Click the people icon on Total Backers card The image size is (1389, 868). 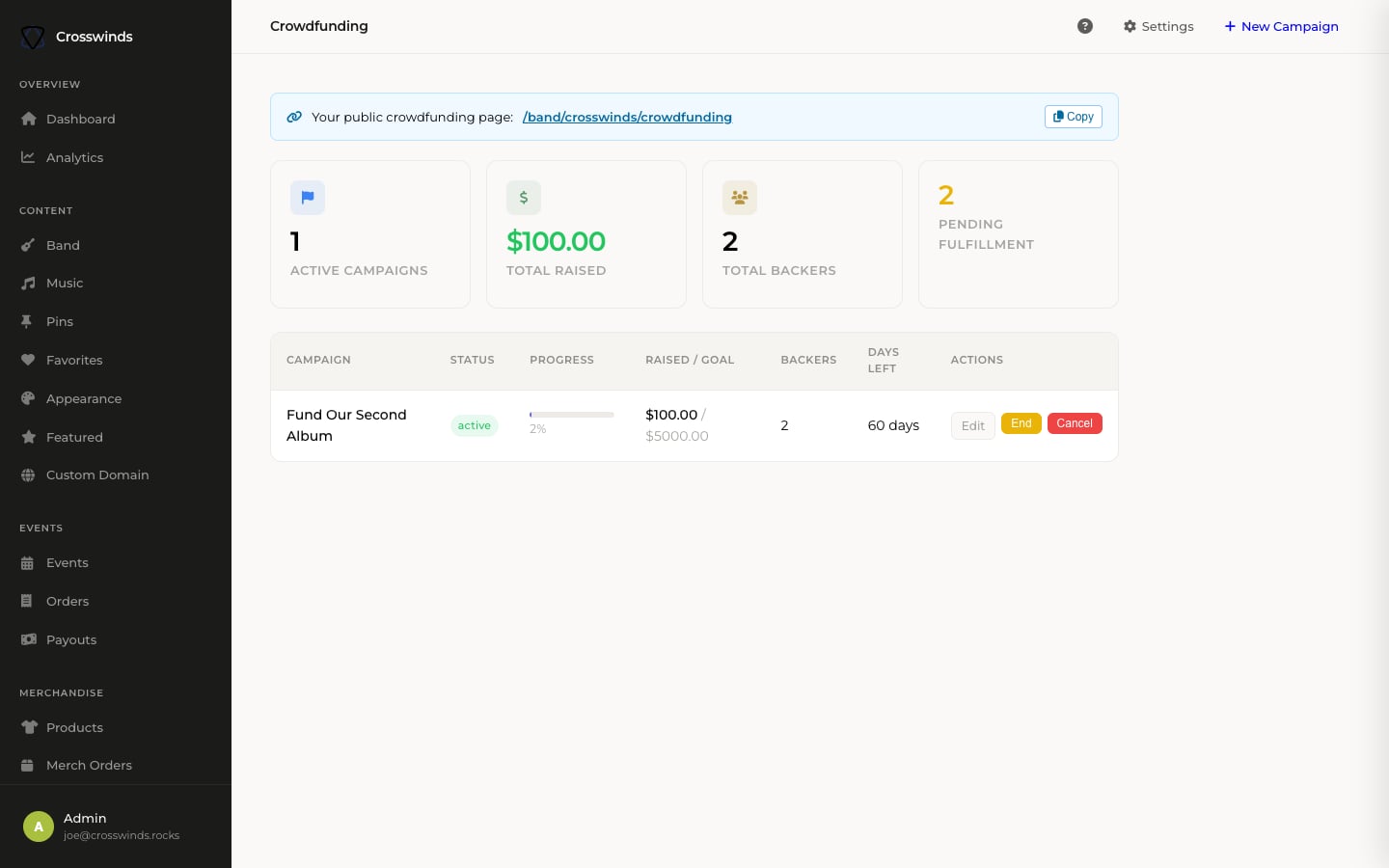click(x=740, y=198)
